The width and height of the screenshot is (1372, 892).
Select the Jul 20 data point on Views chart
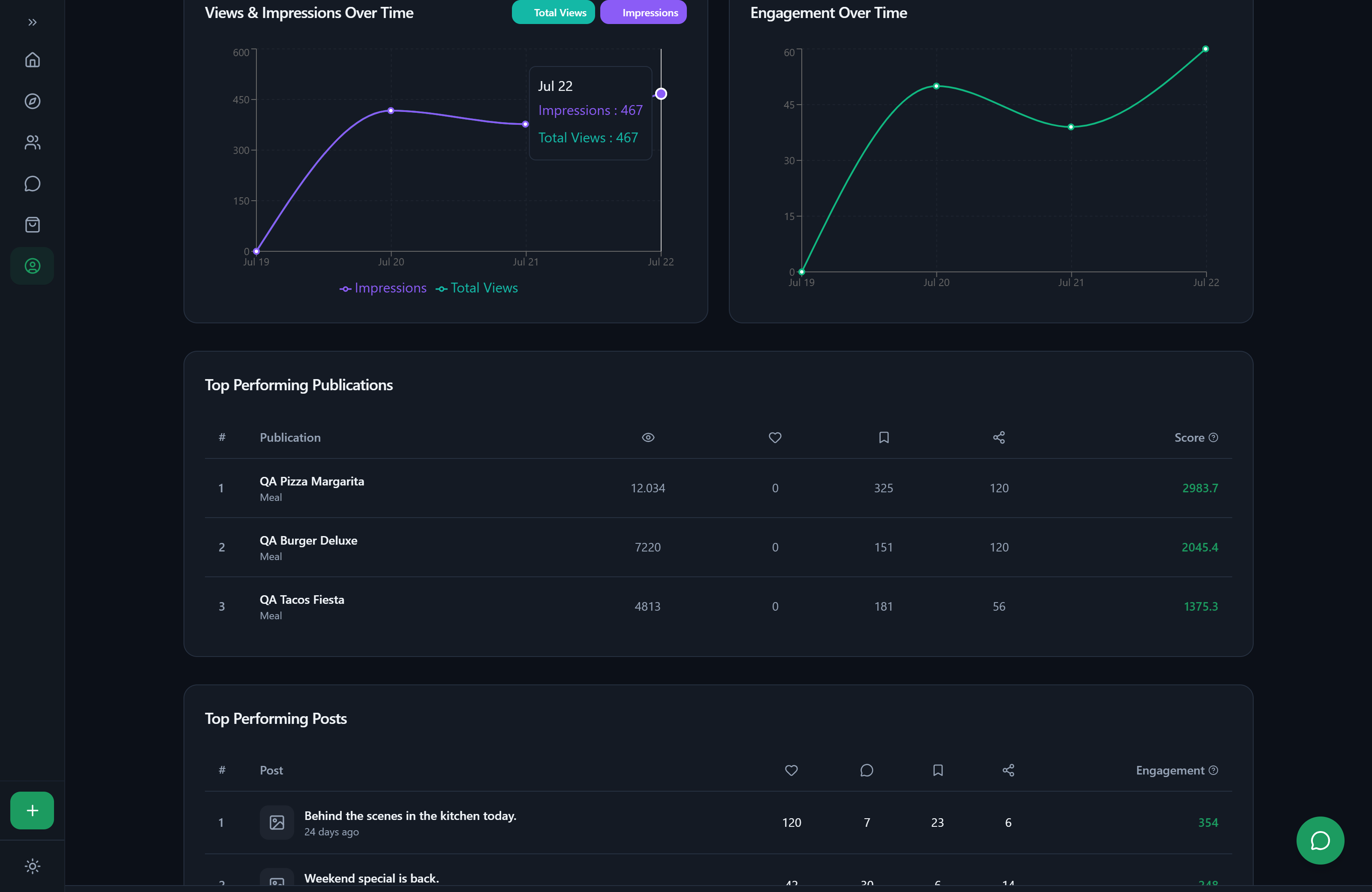[x=391, y=111]
